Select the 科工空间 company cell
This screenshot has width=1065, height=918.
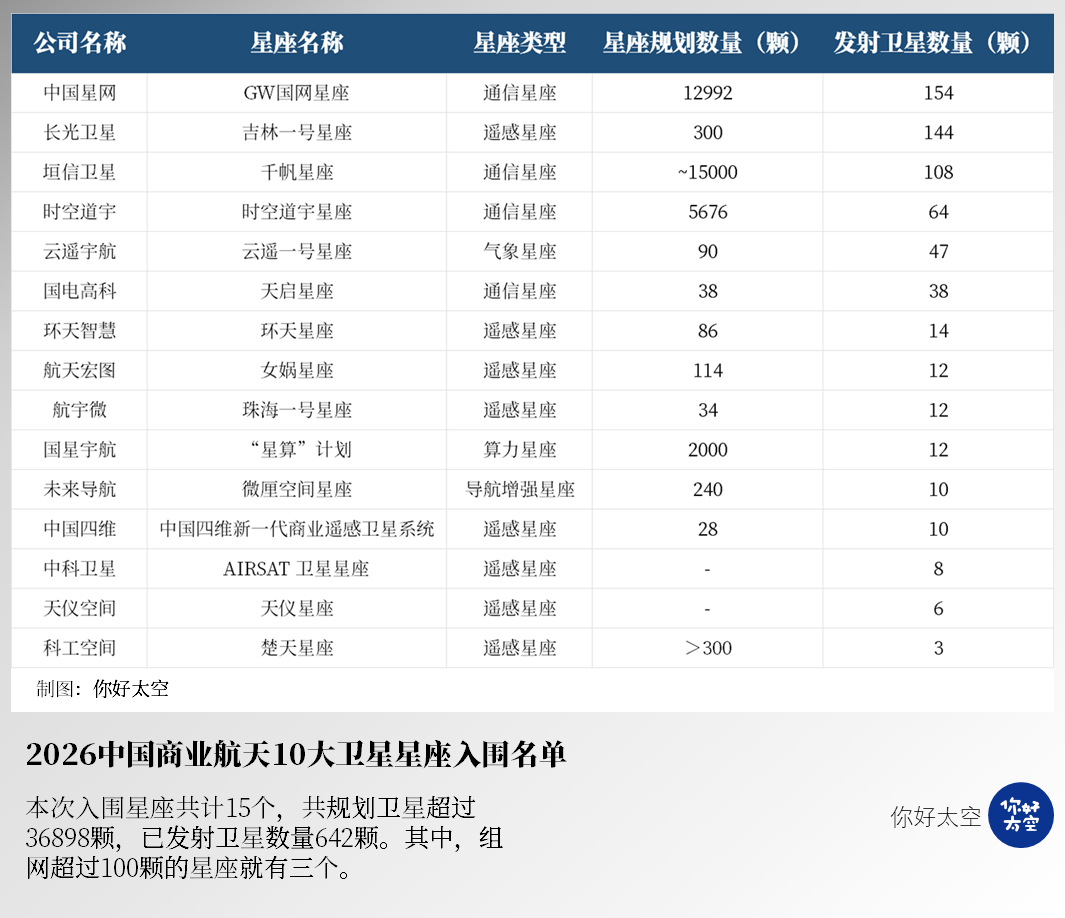click(80, 648)
